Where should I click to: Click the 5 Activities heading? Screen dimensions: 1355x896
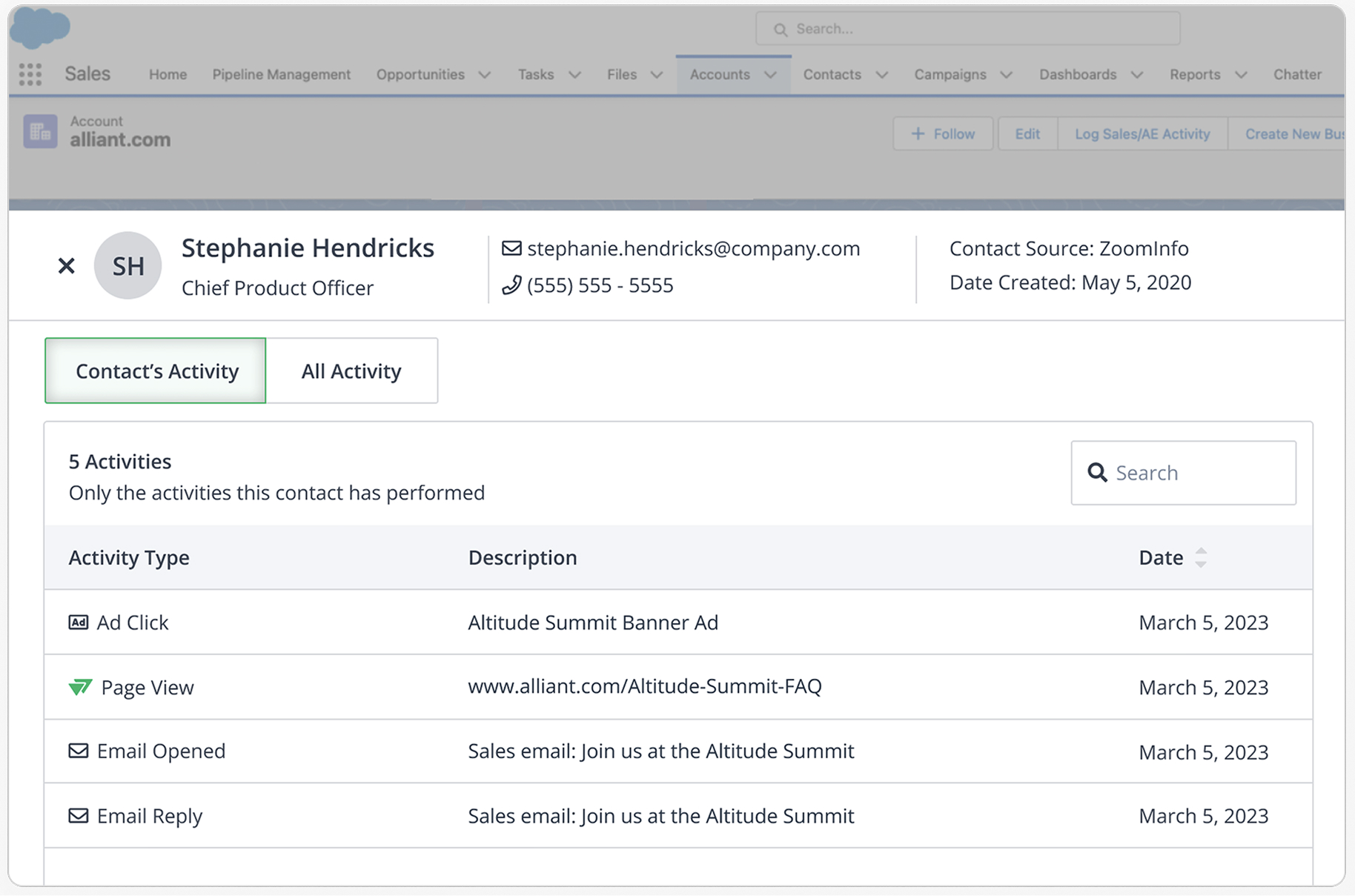pyautogui.click(x=120, y=461)
